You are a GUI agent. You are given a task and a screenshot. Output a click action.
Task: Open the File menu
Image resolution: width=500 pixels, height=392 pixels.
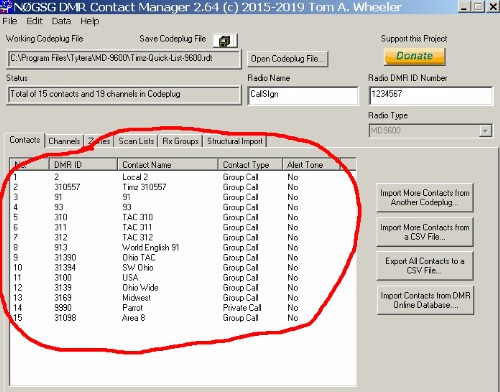point(10,21)
